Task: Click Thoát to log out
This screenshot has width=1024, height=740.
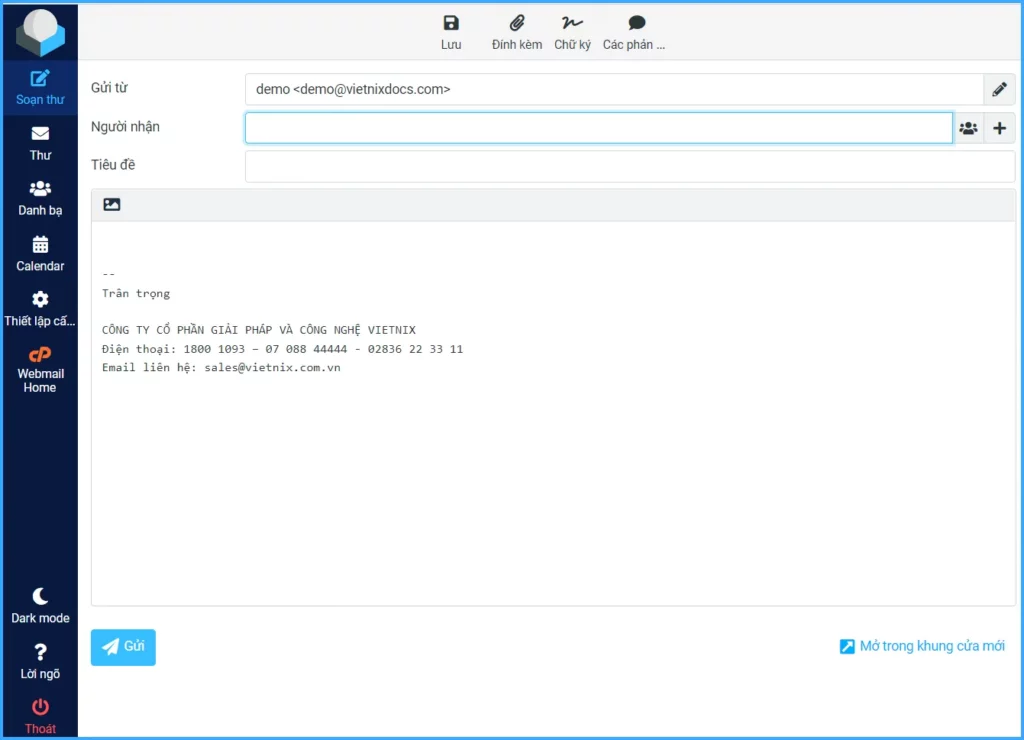Action: point(40,716)
